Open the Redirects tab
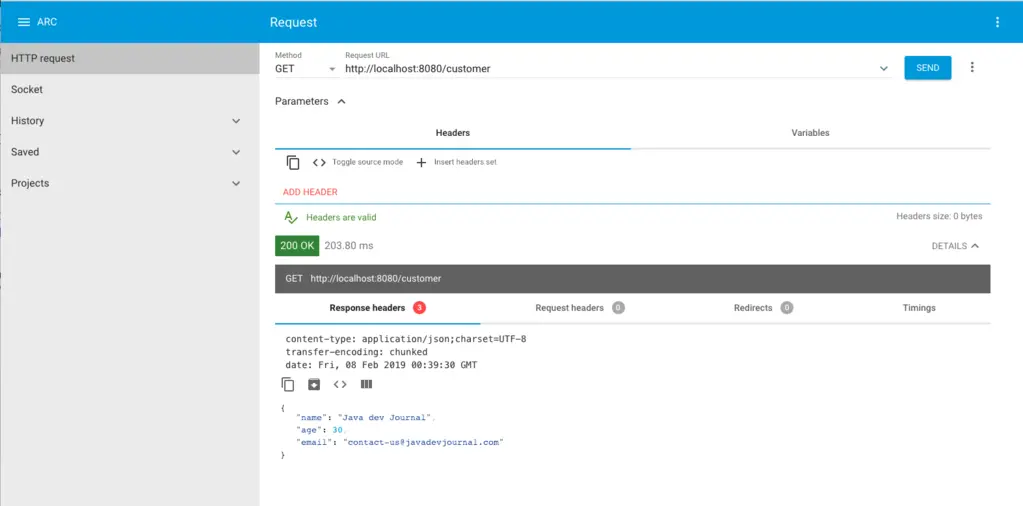The height and width of the screenshot is (506, 1023). tap(763, 308)
